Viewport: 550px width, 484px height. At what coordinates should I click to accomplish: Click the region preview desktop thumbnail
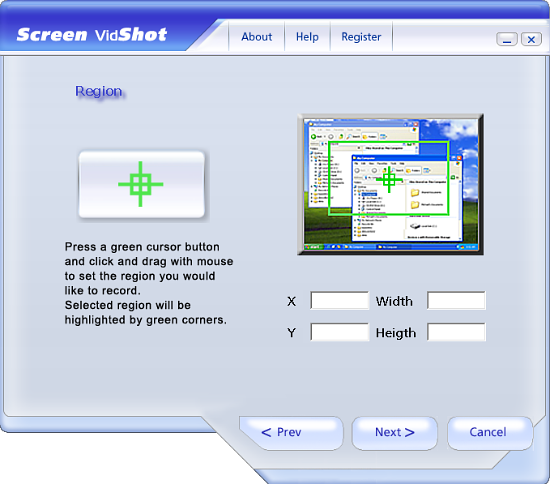(x=390, y=184)
